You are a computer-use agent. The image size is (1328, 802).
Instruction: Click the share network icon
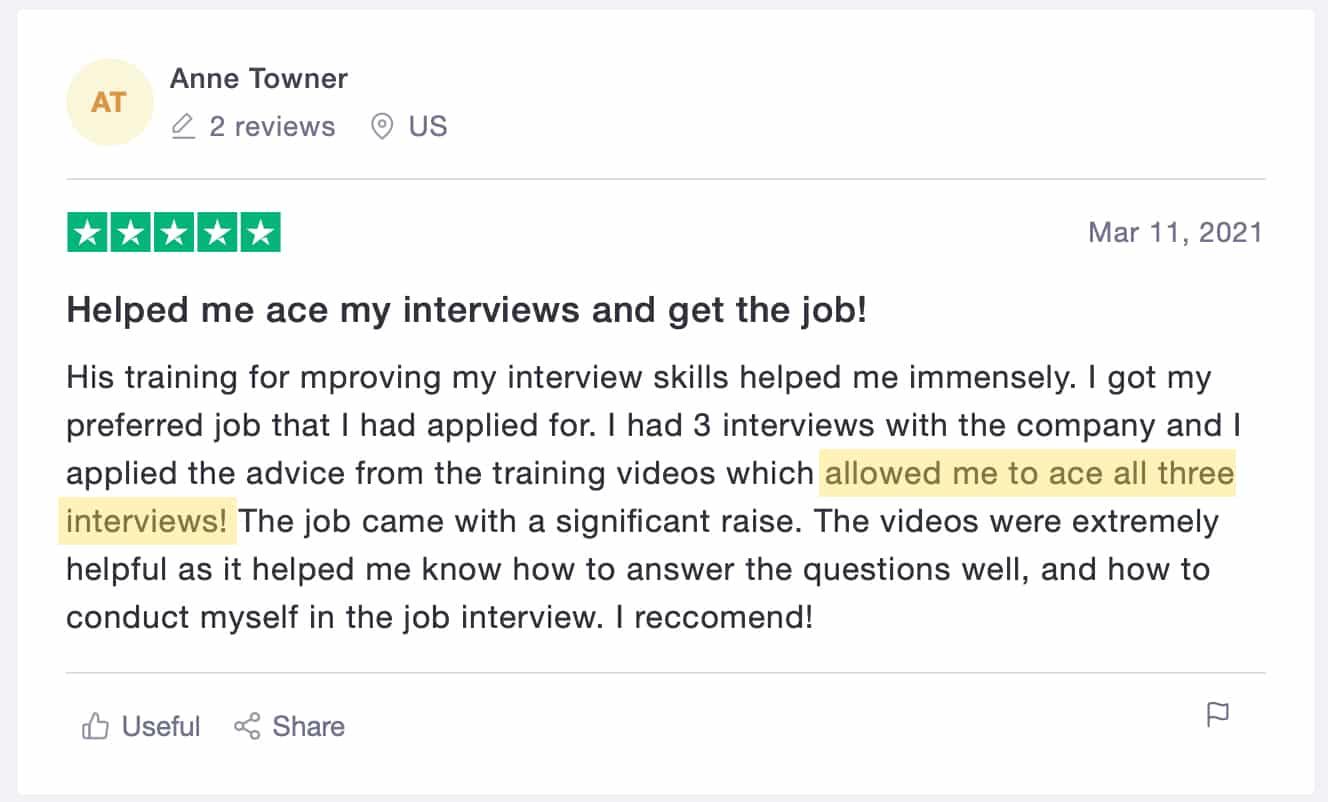pyautogui.click(x=247, y=726)
